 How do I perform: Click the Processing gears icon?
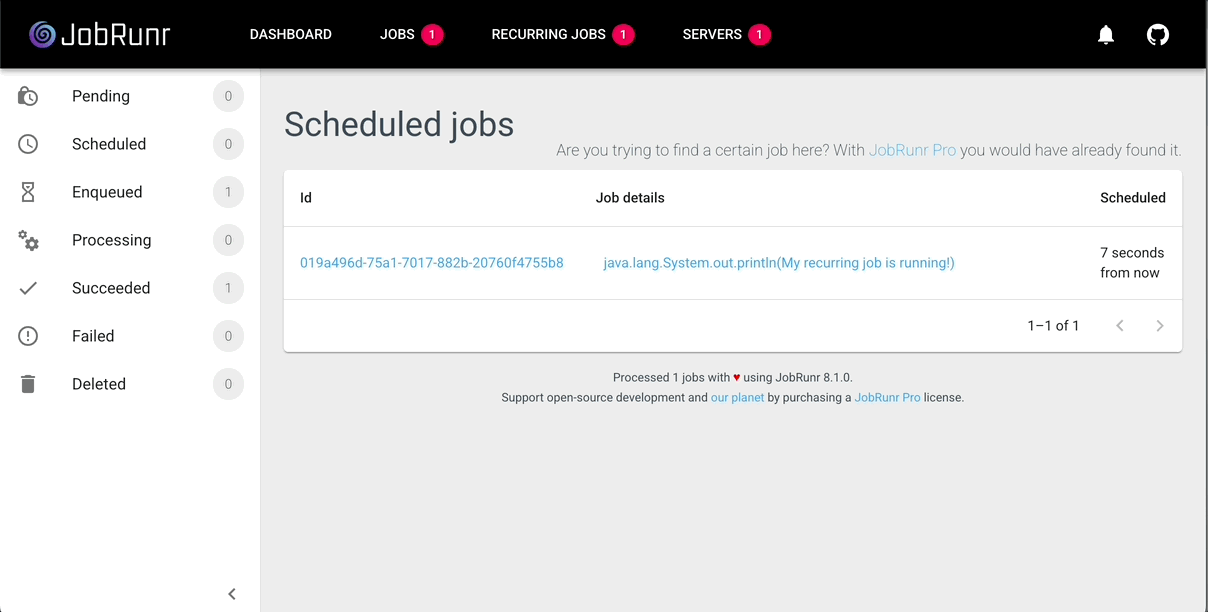point(28,240)
